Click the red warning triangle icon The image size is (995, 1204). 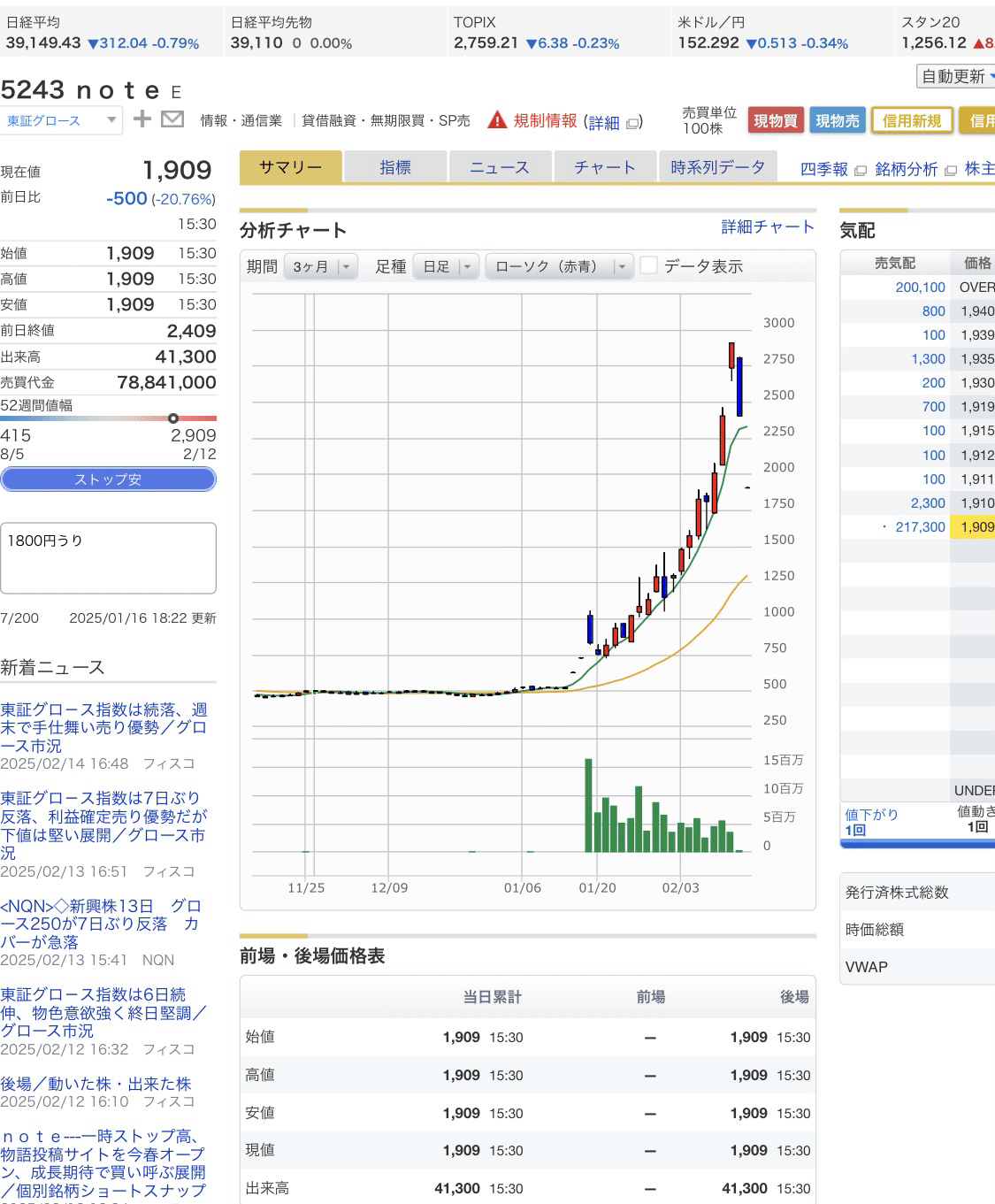click(497, 119)
